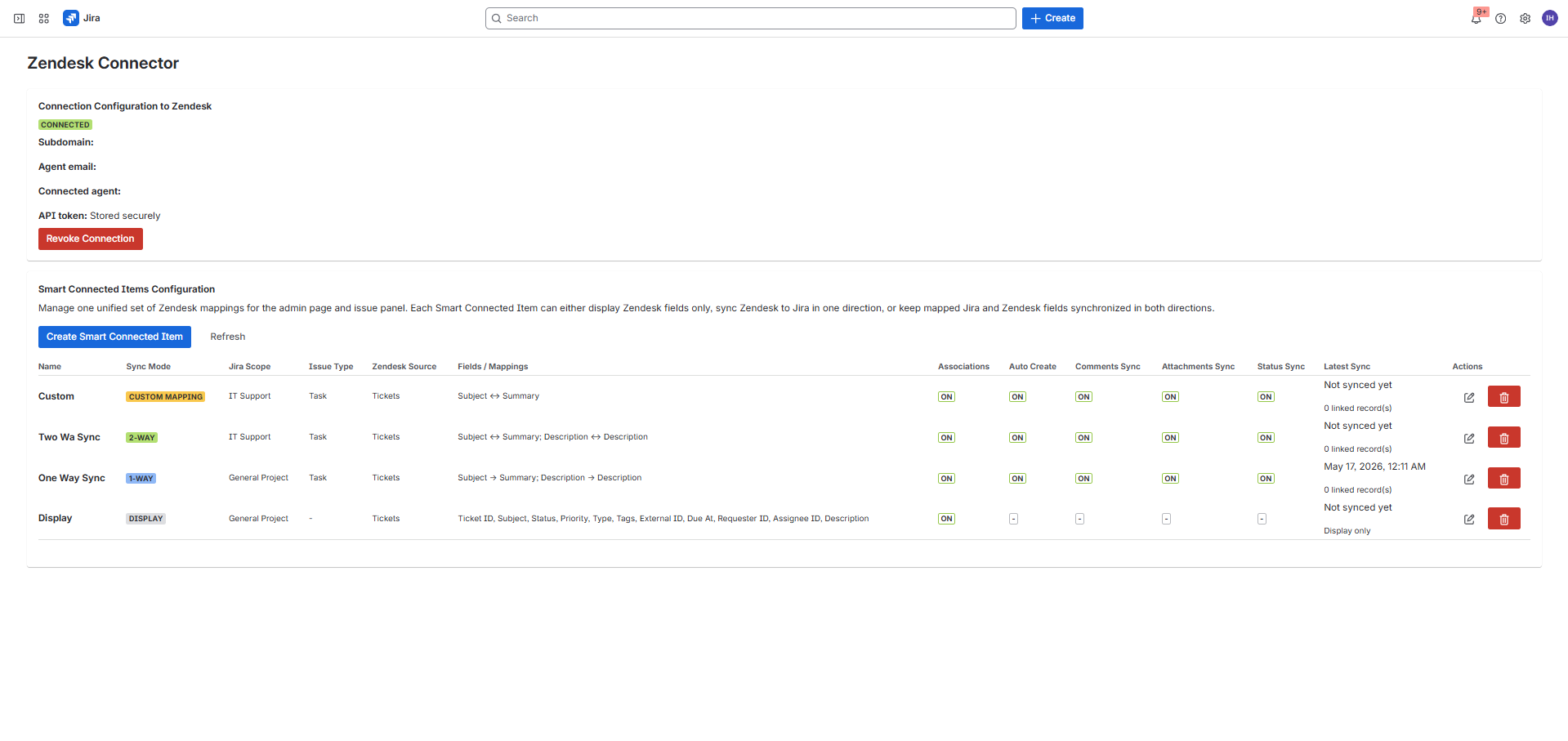
Task: Click General Project in One Way Sync row
Action: [258, 478]
